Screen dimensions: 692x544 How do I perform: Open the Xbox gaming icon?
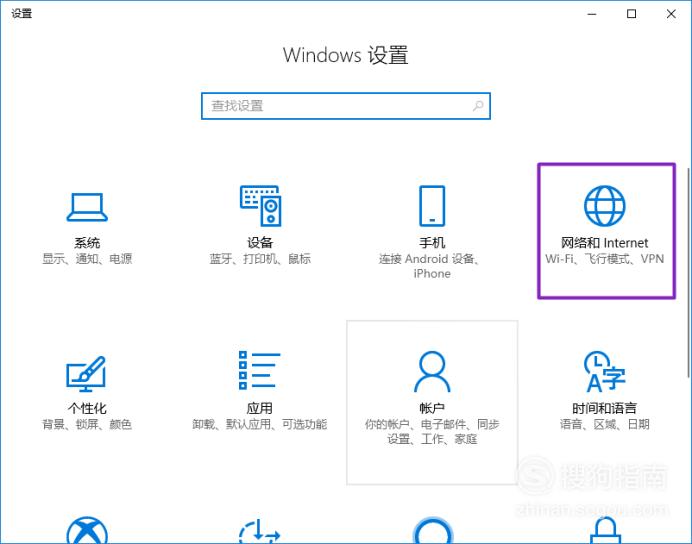(x=87, y=530)
